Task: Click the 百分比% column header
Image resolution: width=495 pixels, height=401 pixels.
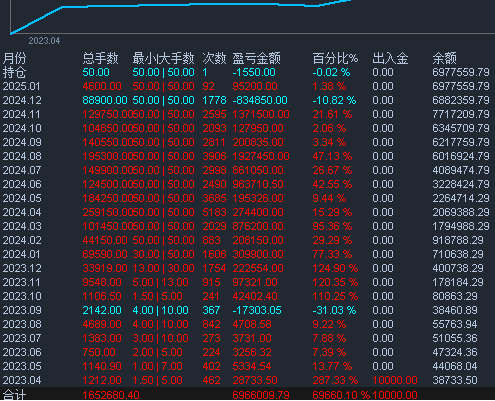Action: click(x=335, y=58)
